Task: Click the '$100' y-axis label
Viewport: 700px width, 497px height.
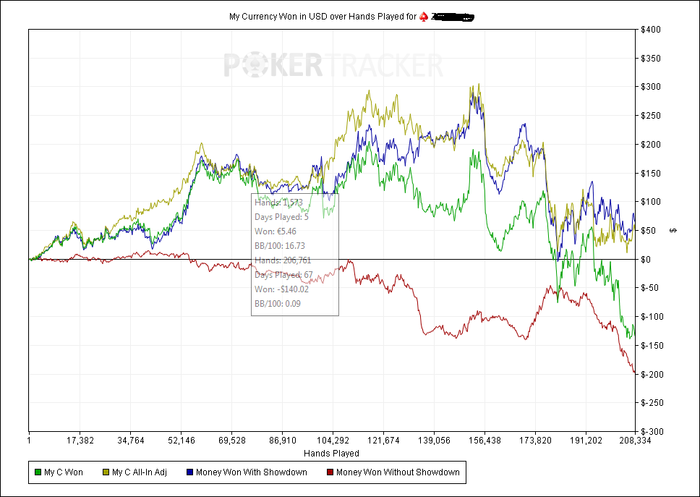Action: (x=650, y=202)
